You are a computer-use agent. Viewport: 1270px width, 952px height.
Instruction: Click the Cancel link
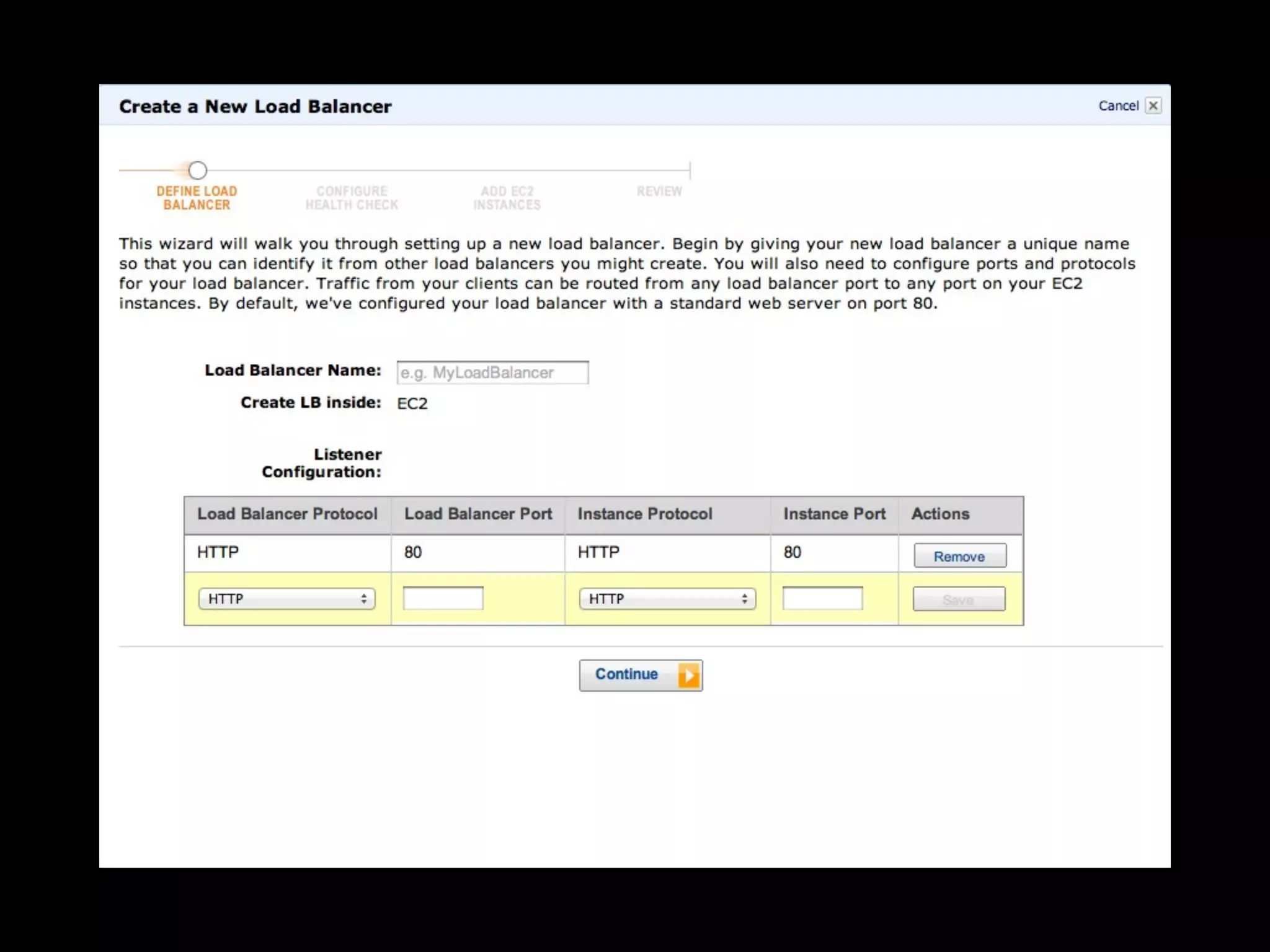point(1118,106)
